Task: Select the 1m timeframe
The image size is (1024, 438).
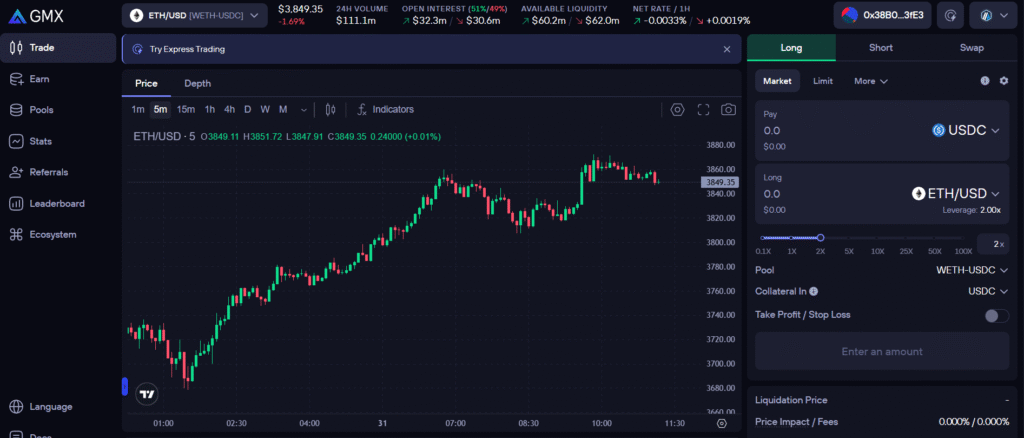Action: [x=138, y=110]
